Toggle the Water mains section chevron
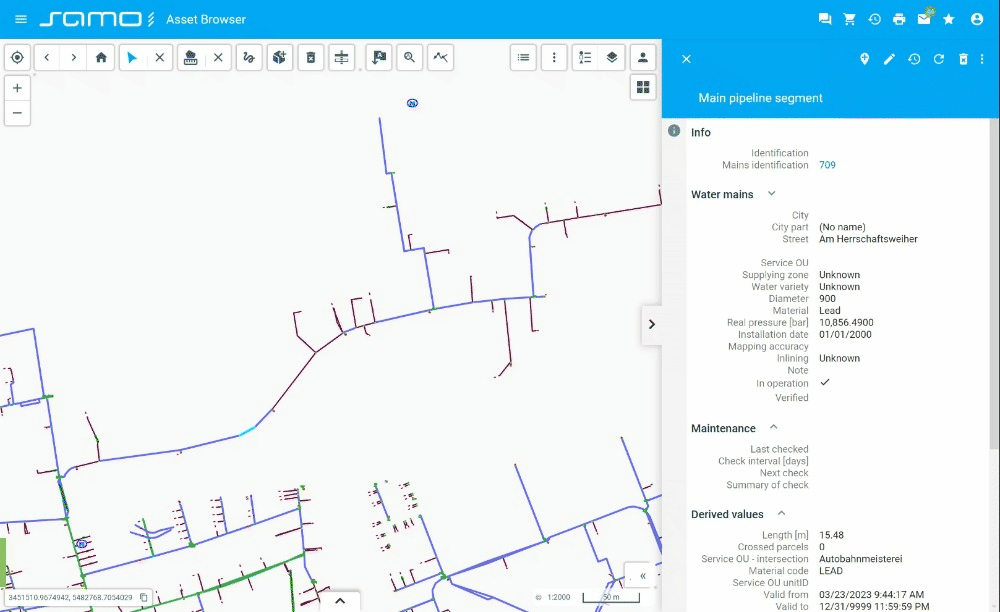 tap(771, 193)
